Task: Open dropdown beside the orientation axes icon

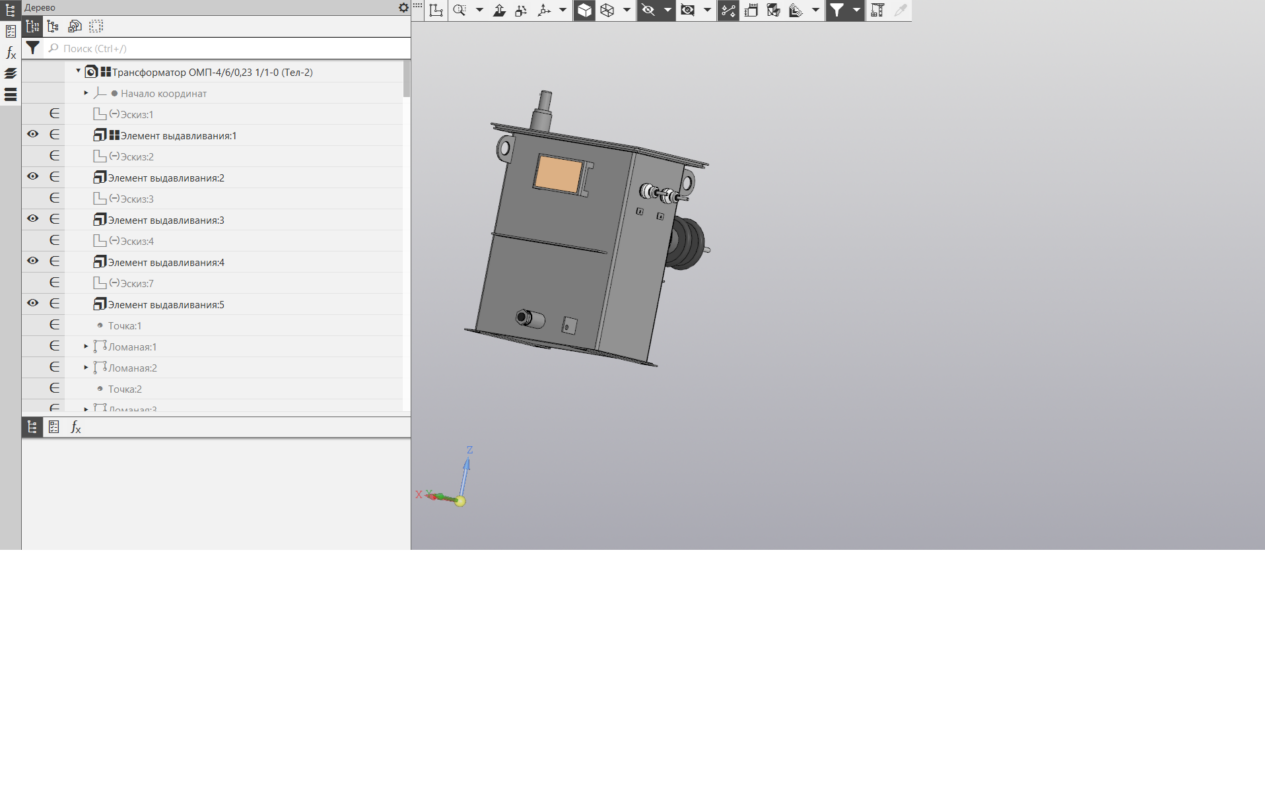Action: 563,11
